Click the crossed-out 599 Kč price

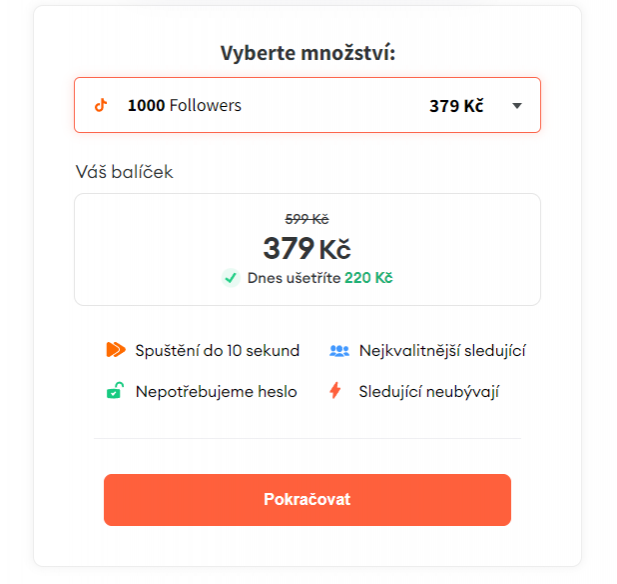click(x=307, y=219)
